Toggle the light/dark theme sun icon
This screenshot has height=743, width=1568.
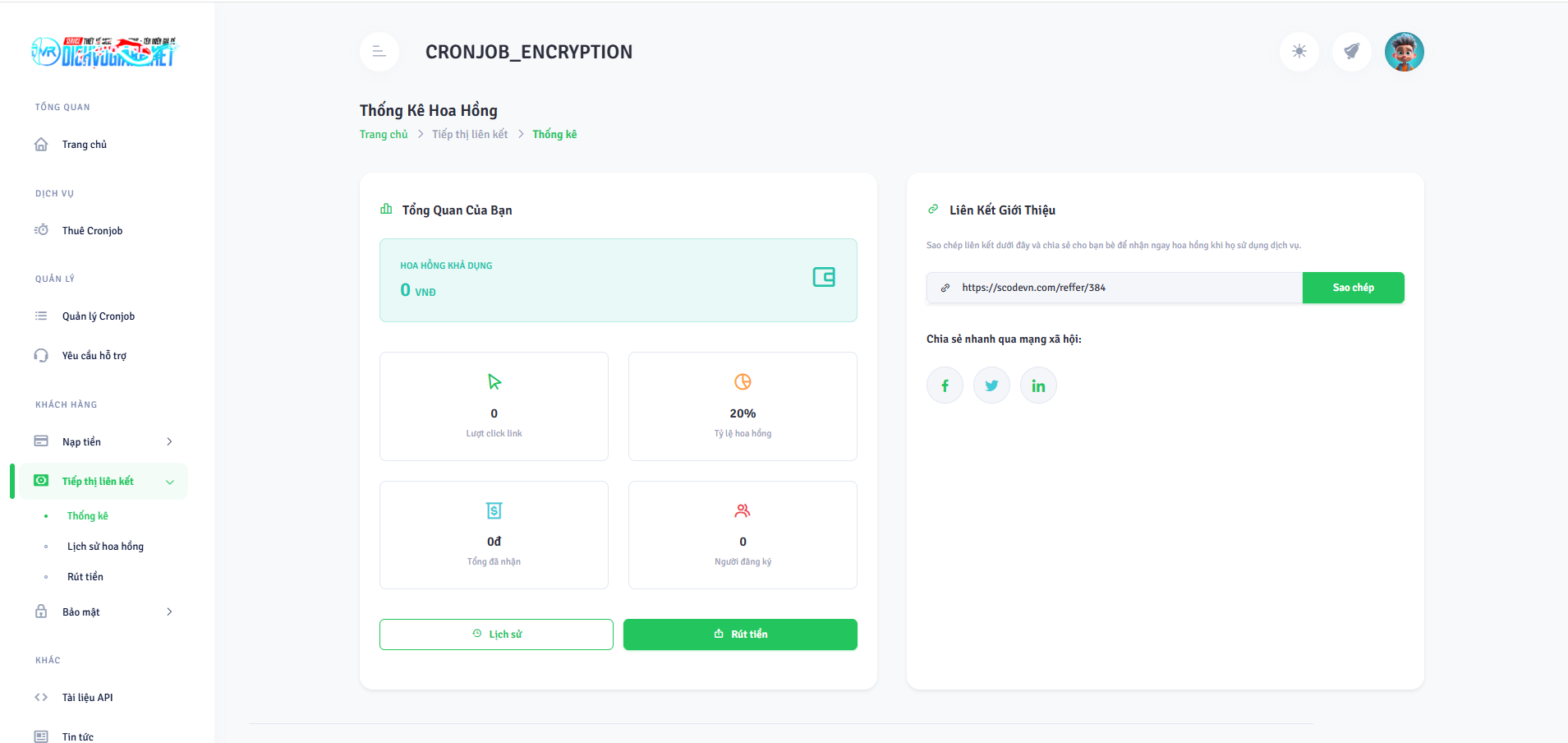click(1299, 52)
